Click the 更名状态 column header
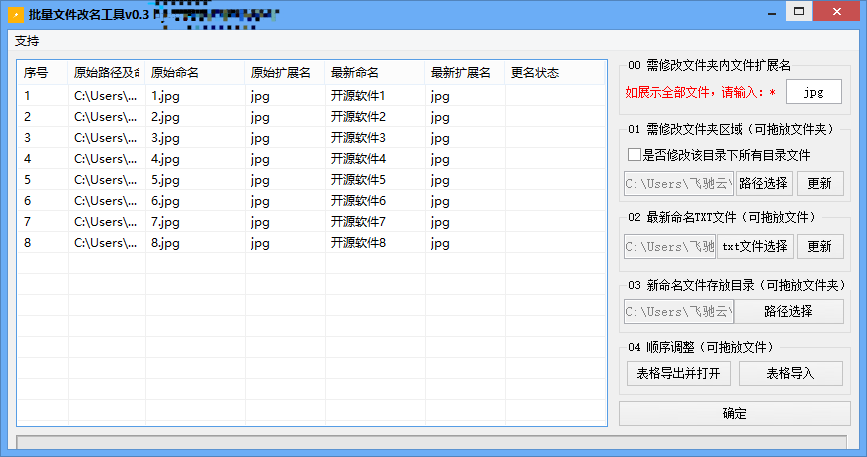 click(555, 73)
